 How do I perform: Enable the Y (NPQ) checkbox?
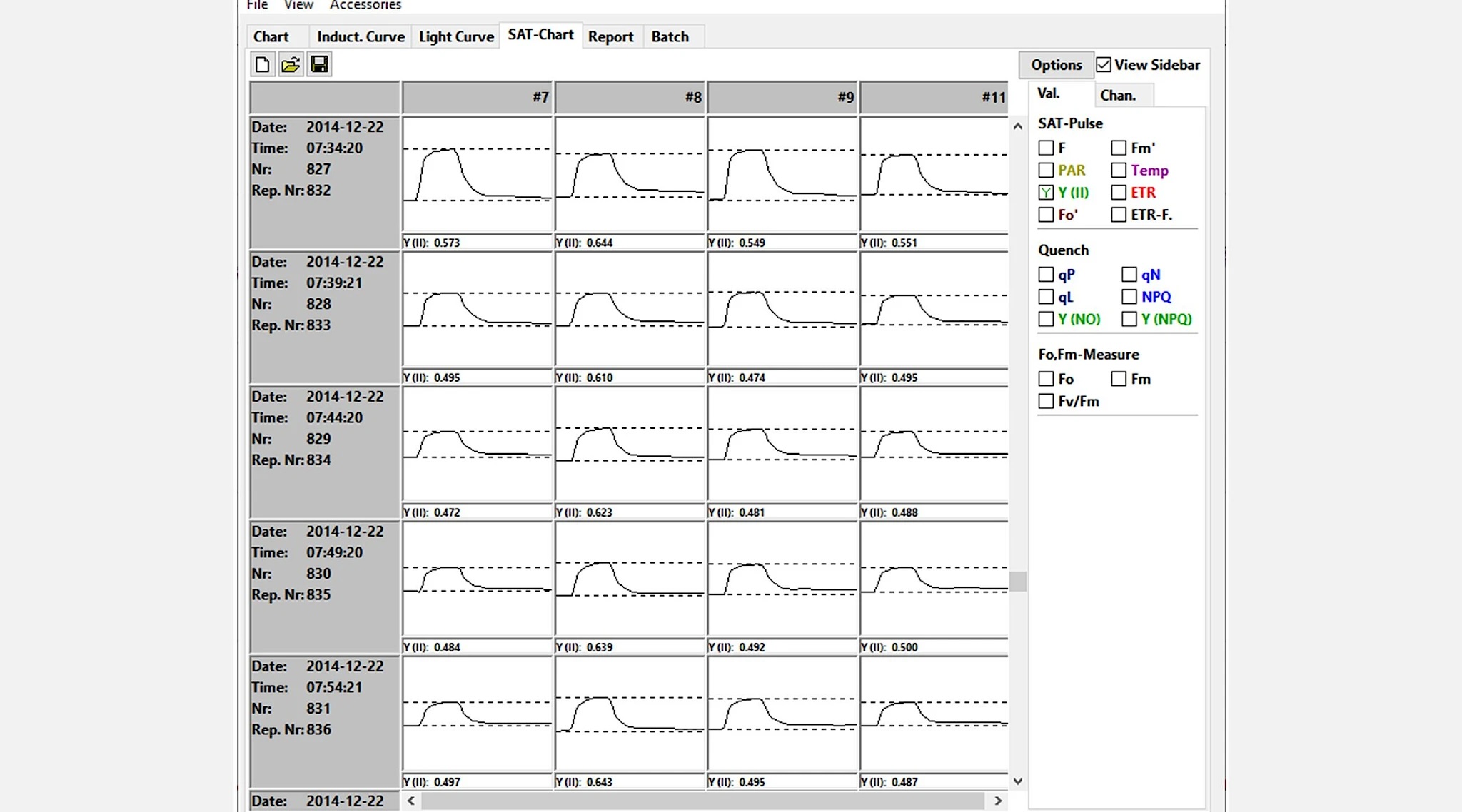pyautogui.click(x=1129, y=318)
